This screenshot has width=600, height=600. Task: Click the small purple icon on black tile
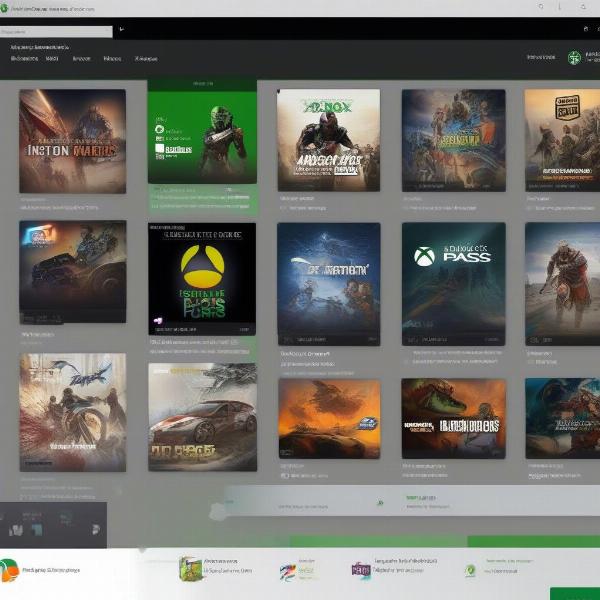(x=158, y=320)
